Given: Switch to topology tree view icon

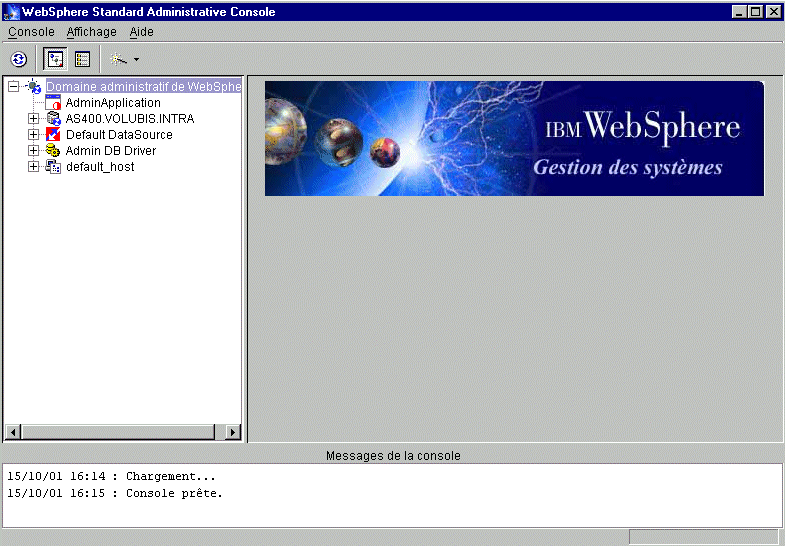Looking at the screenshot, I should pyautogui.click(x=55, y=60).
